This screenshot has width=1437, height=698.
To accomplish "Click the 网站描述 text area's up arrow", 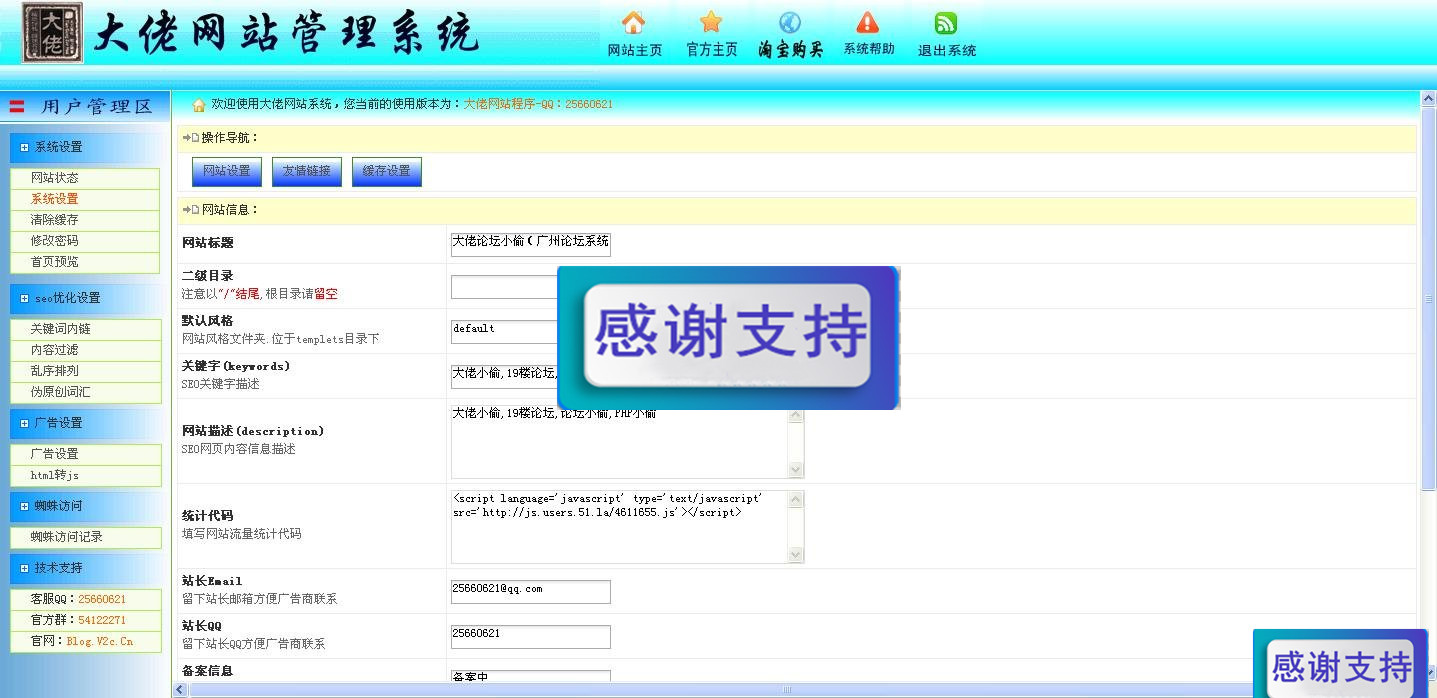I will pyautogui.click(x=796, y=415).
